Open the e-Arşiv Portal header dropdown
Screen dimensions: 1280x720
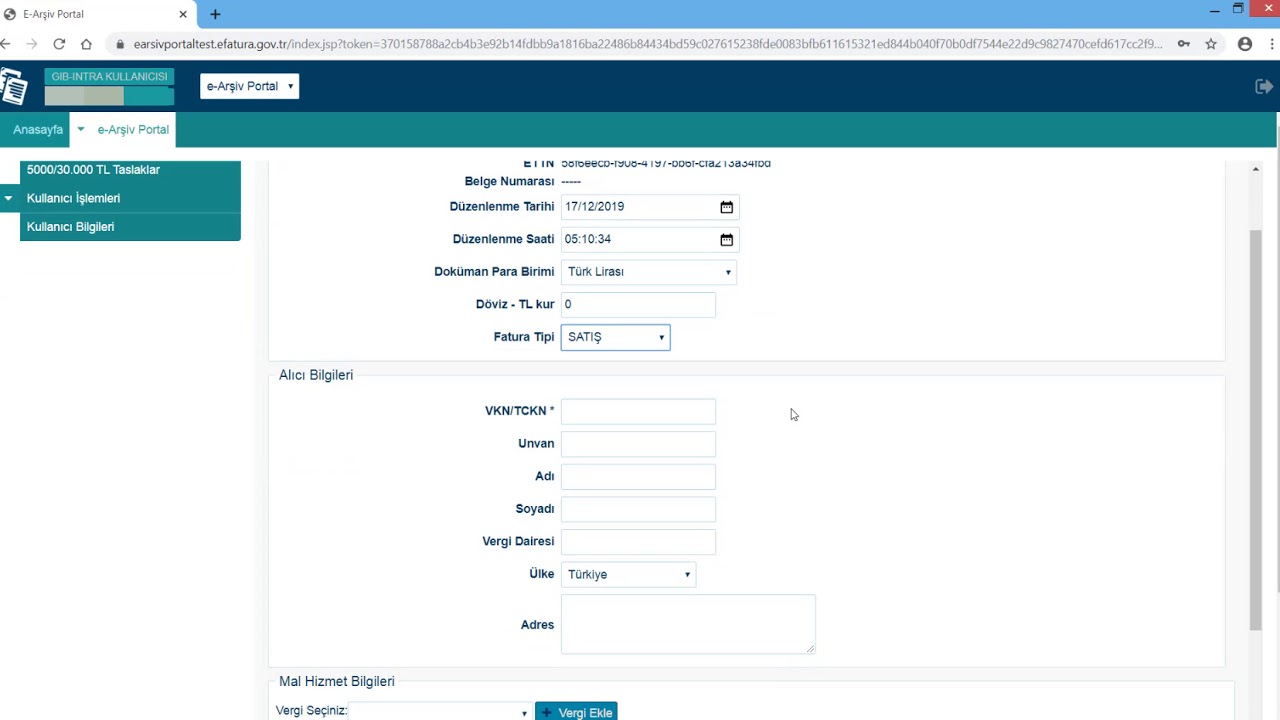pyautogui.click(x=249, y=86)
